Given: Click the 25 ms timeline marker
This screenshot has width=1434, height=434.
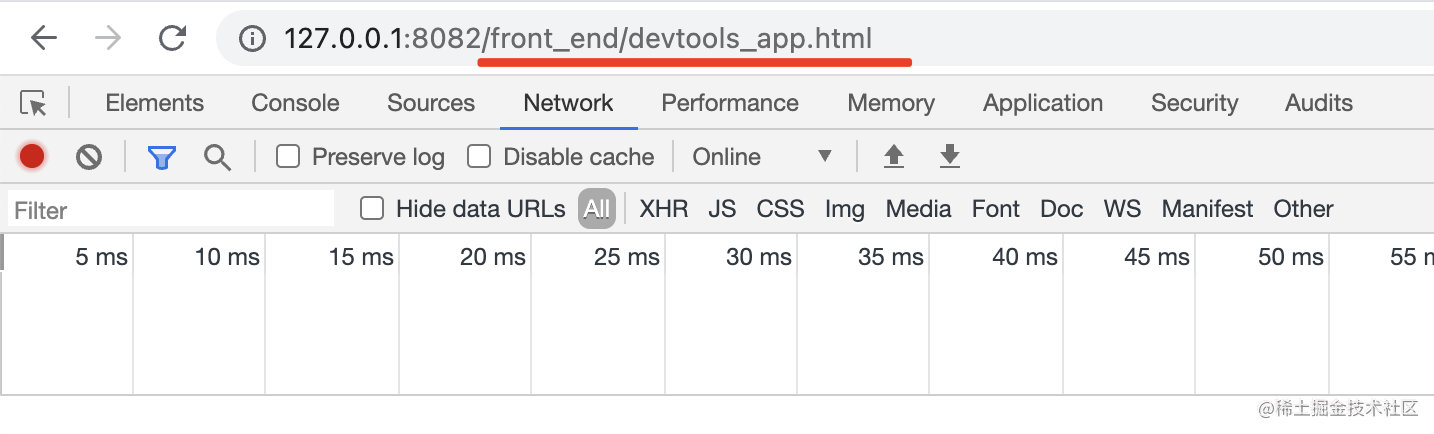Looking at the screenshot, I should point(627,257).
